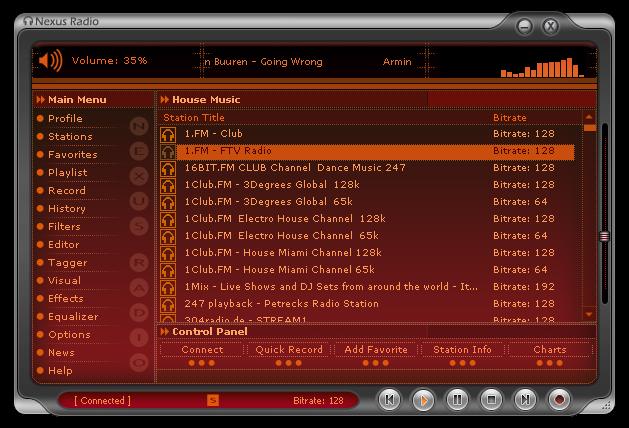Click the Volume: 35% readout
Image resolution: width=629 pixels, height=428 pixels.
click(110, 61)
